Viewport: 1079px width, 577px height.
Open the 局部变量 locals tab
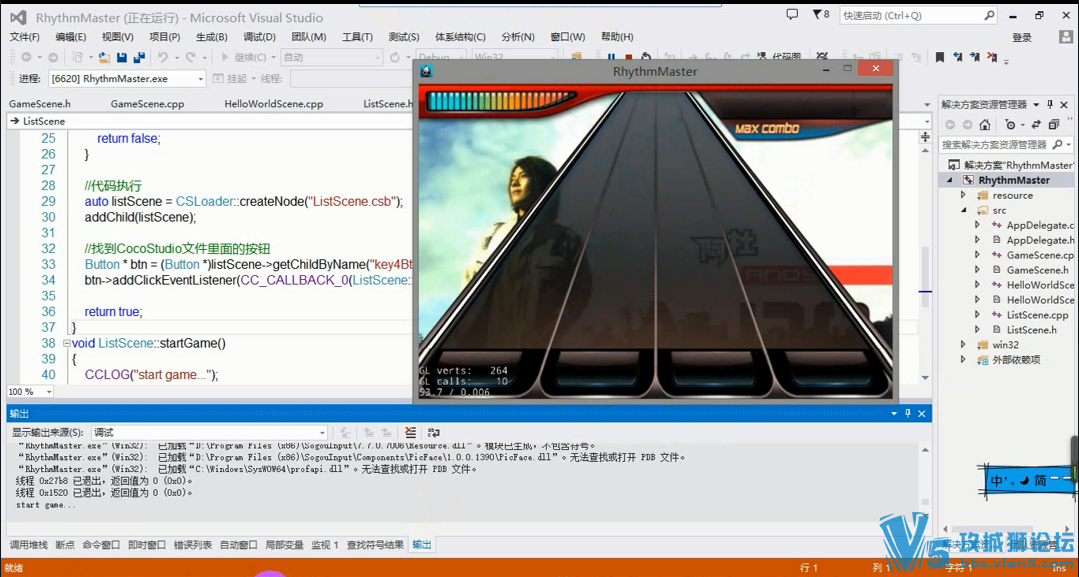(284, 545)
